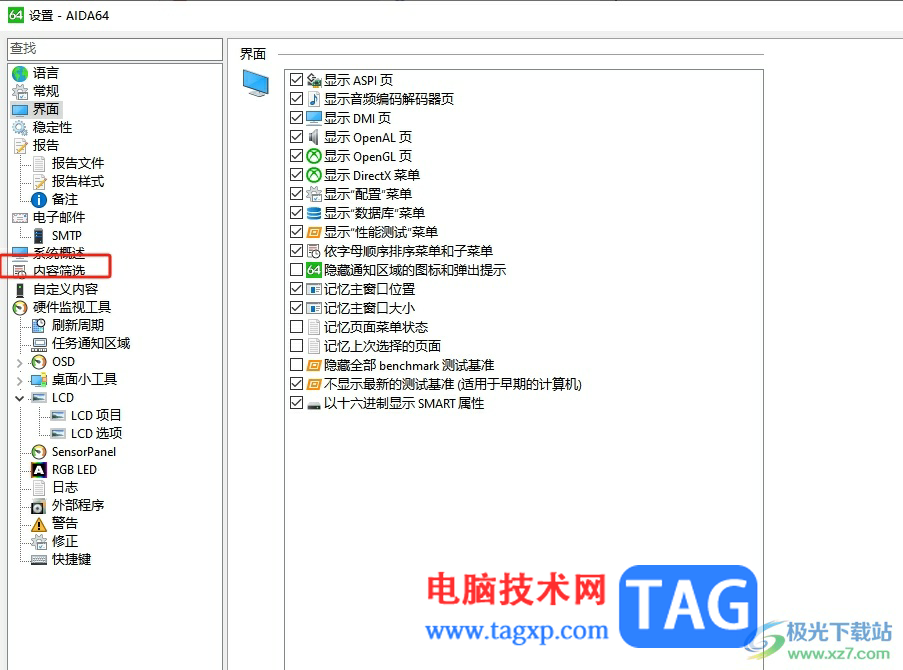
Task: Click the gauge icon beside 硬件监视工具
Action: (20, 308)
